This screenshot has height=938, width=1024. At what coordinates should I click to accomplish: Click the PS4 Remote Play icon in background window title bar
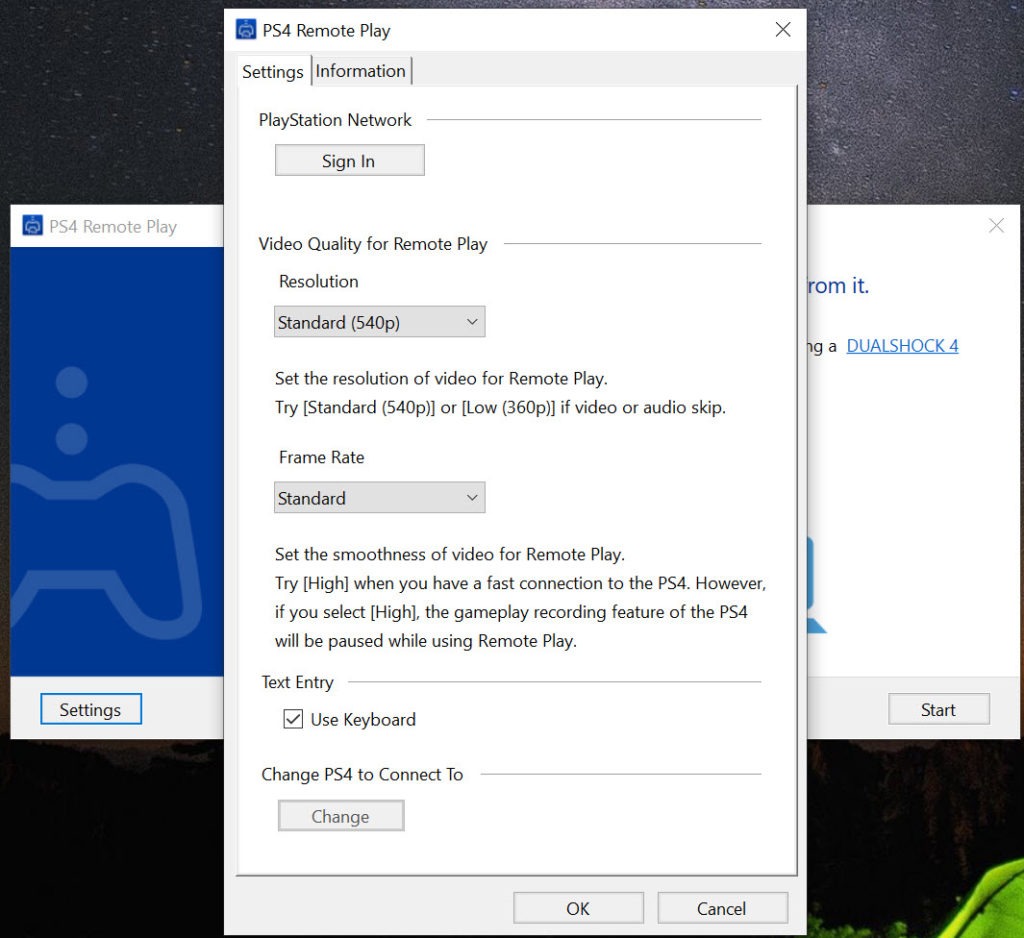click(33, 225)
